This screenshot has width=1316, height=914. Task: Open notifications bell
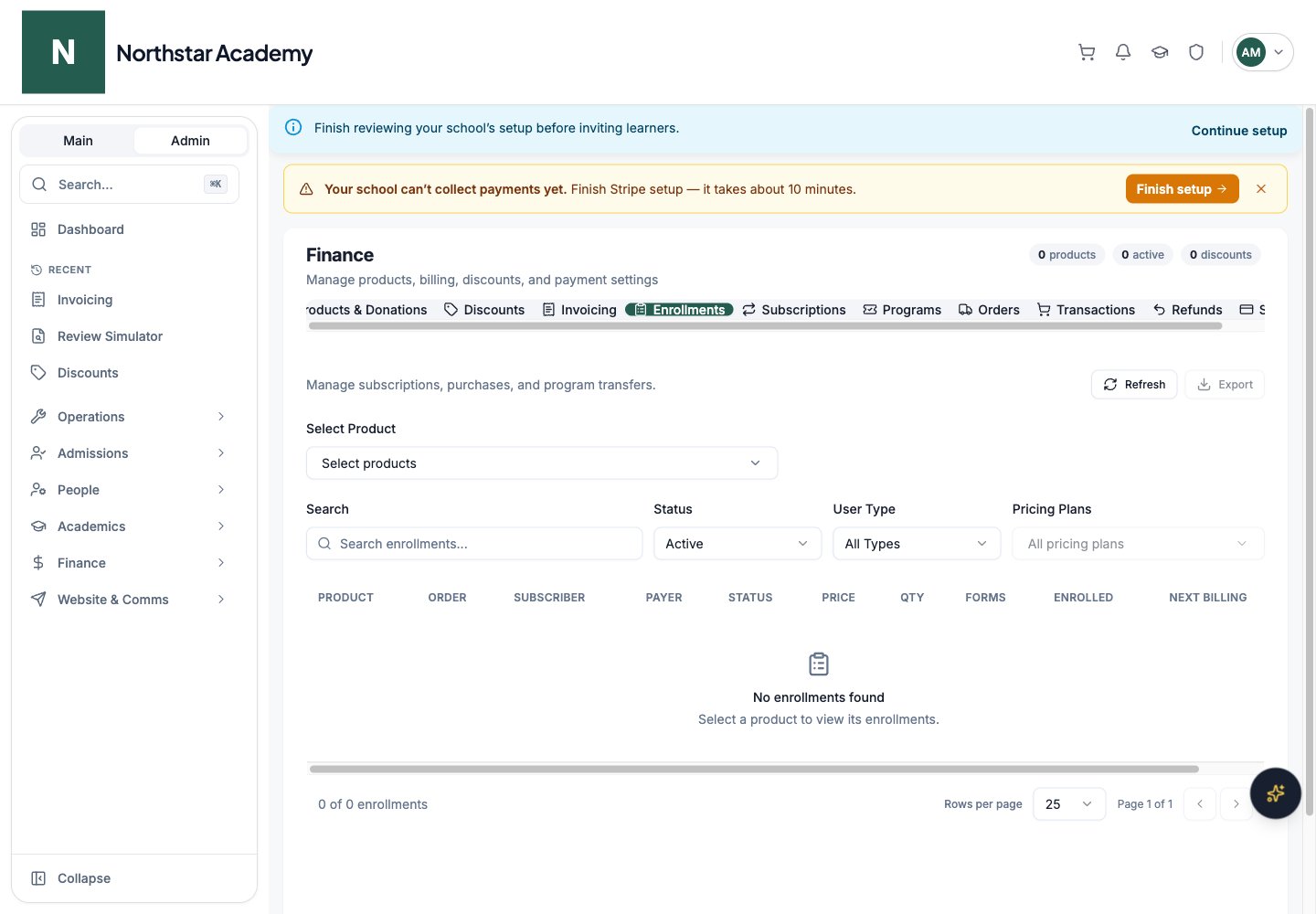1123,52
